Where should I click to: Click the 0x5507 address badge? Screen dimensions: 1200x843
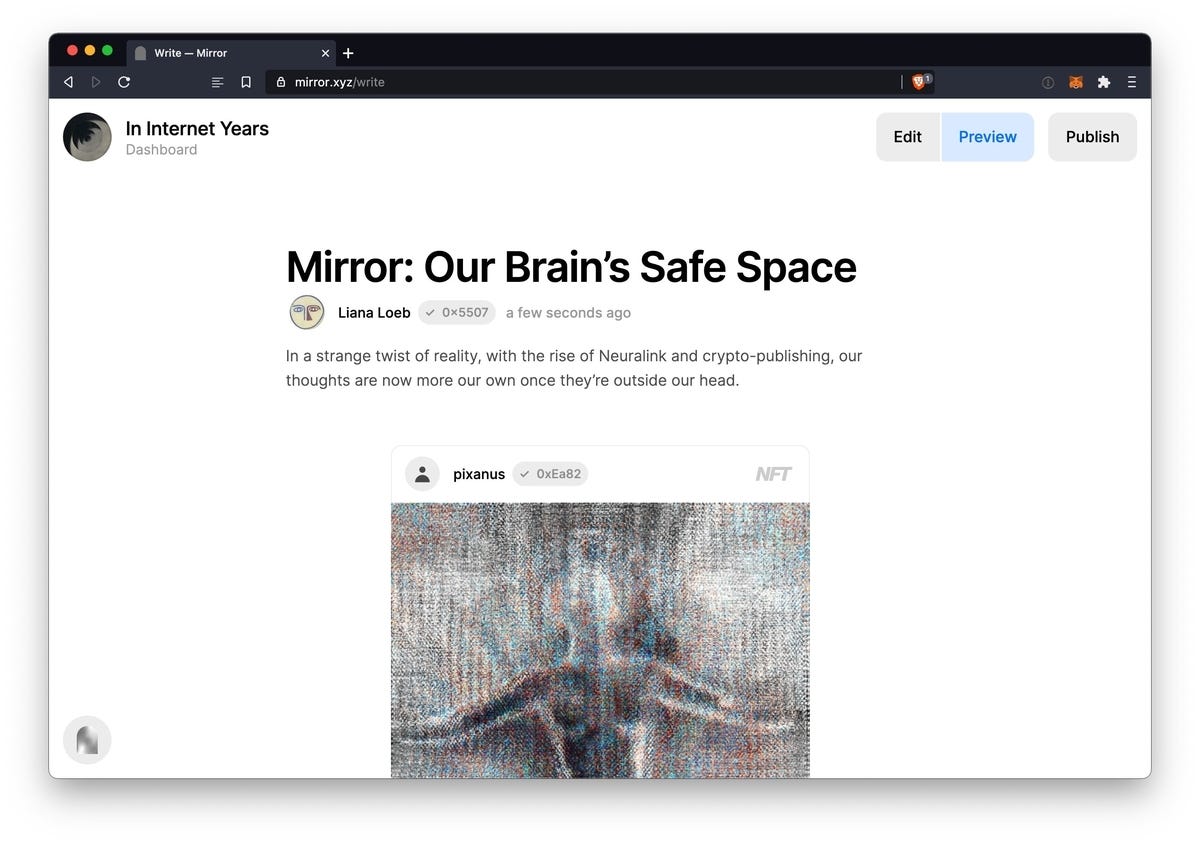tap(457, 312)
